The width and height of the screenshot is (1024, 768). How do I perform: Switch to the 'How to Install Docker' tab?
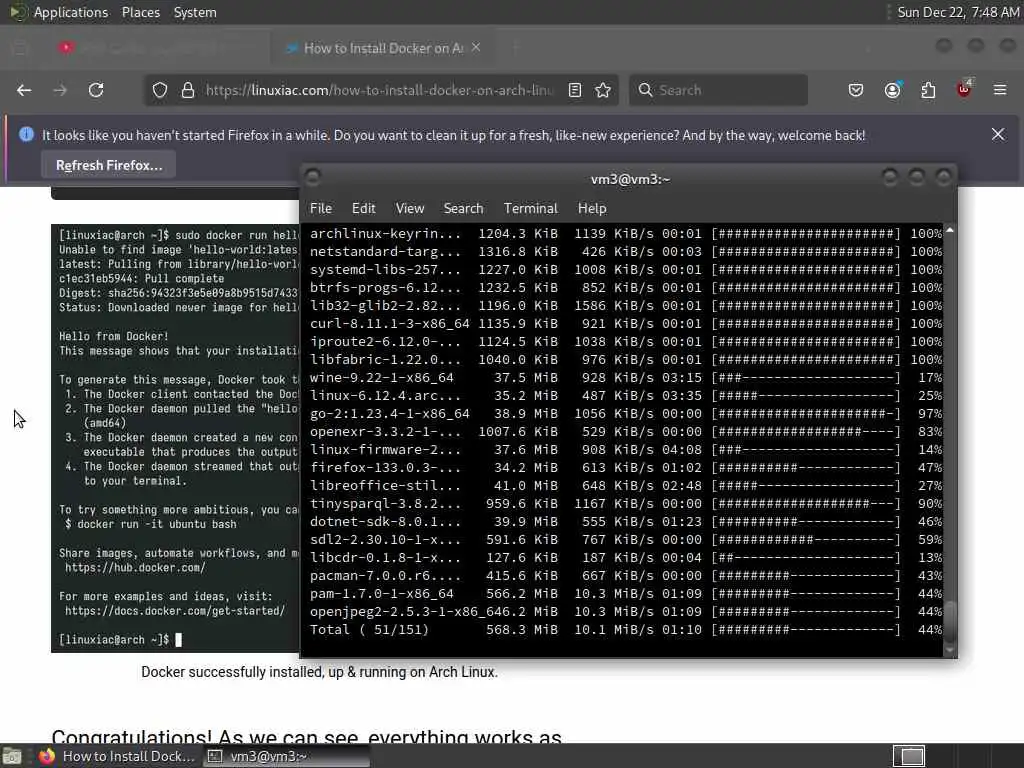tap(383, 48)
